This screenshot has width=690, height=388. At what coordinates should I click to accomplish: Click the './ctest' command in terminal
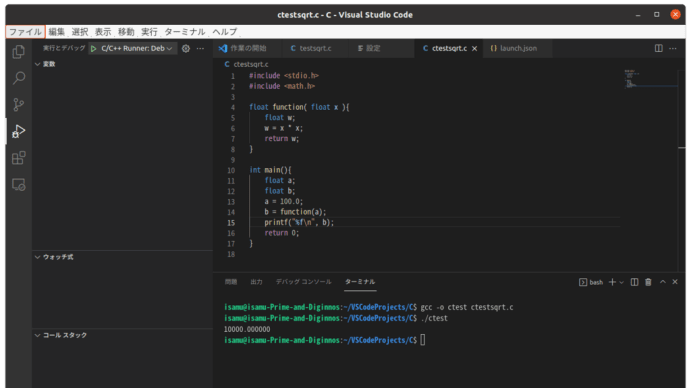tap(434, 318)
